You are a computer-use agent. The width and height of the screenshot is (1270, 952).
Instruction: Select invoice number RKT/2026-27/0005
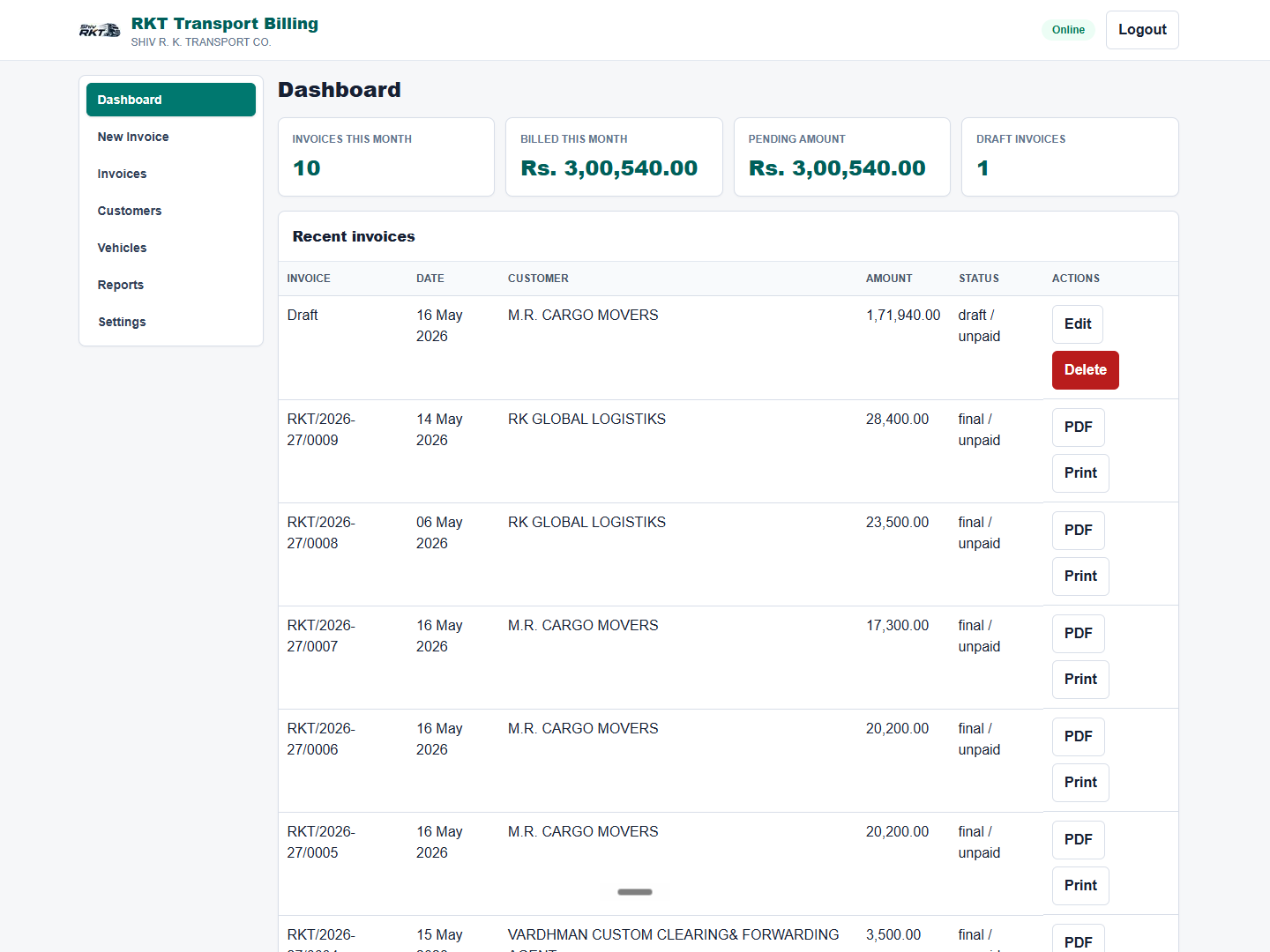click(x=321, y=842)
